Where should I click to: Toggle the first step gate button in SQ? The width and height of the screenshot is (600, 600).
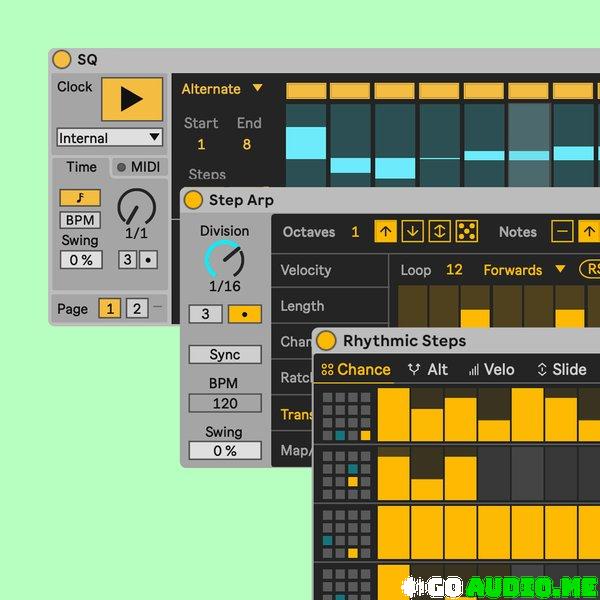[x=306, y=91]
